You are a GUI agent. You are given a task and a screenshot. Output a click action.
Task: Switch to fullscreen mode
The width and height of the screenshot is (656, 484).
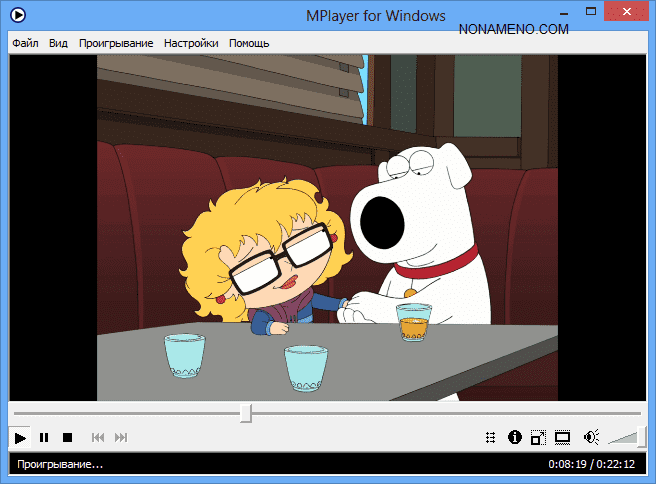(563, 437)
